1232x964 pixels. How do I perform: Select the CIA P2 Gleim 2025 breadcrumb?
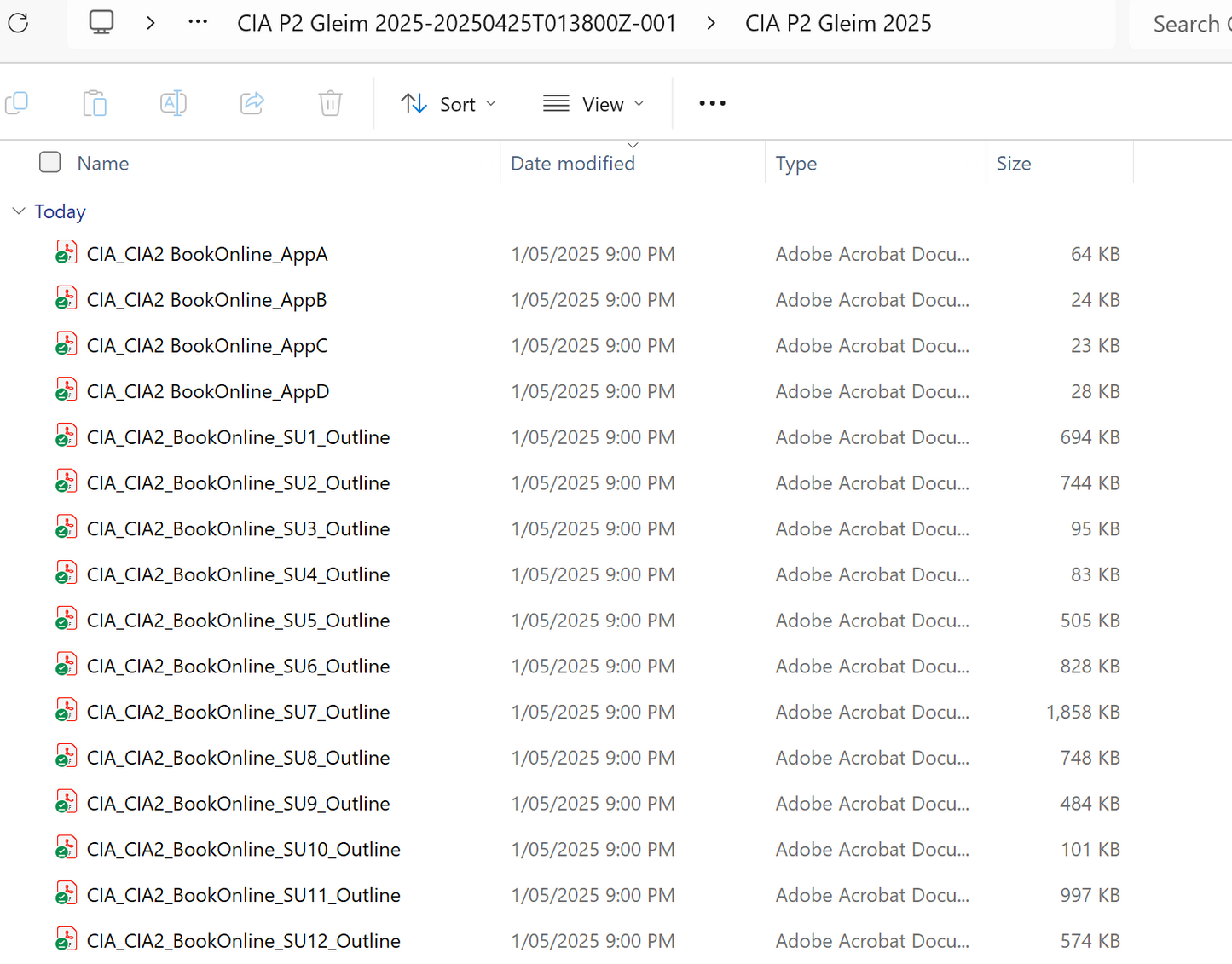click(837, 24)
